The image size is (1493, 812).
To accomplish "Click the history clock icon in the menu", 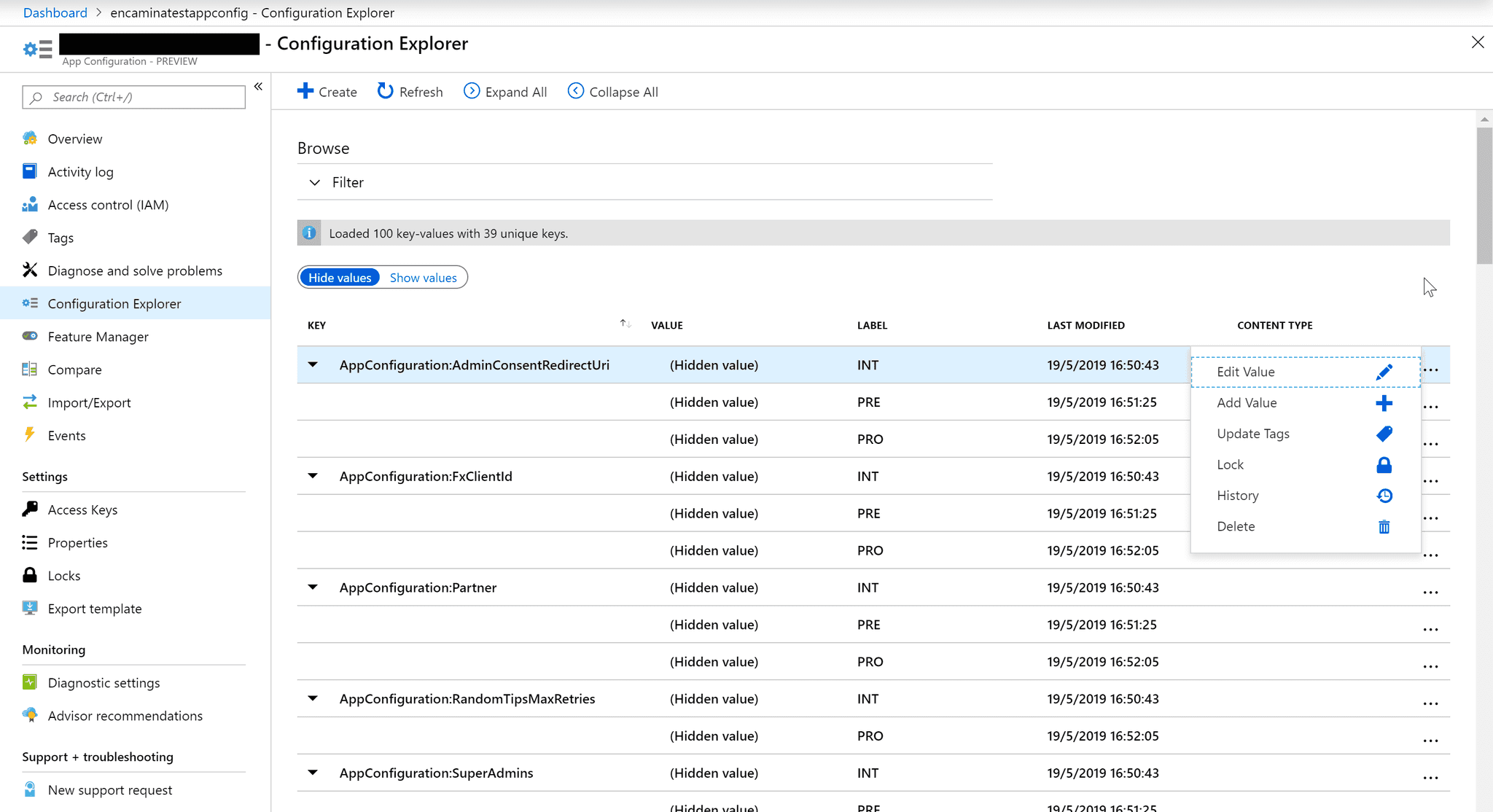I will point(1384,495).
